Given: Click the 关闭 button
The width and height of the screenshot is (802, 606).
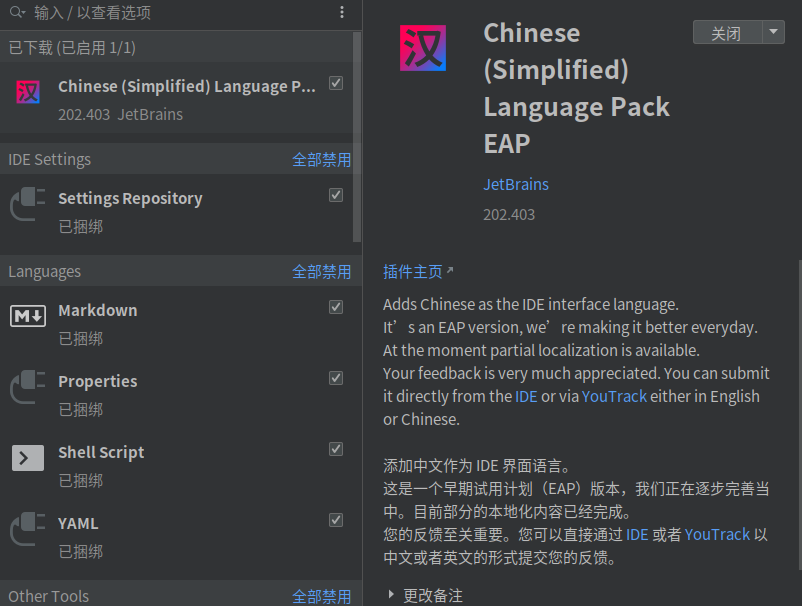Looking at the screenshot, I should [x=727, y=32].
